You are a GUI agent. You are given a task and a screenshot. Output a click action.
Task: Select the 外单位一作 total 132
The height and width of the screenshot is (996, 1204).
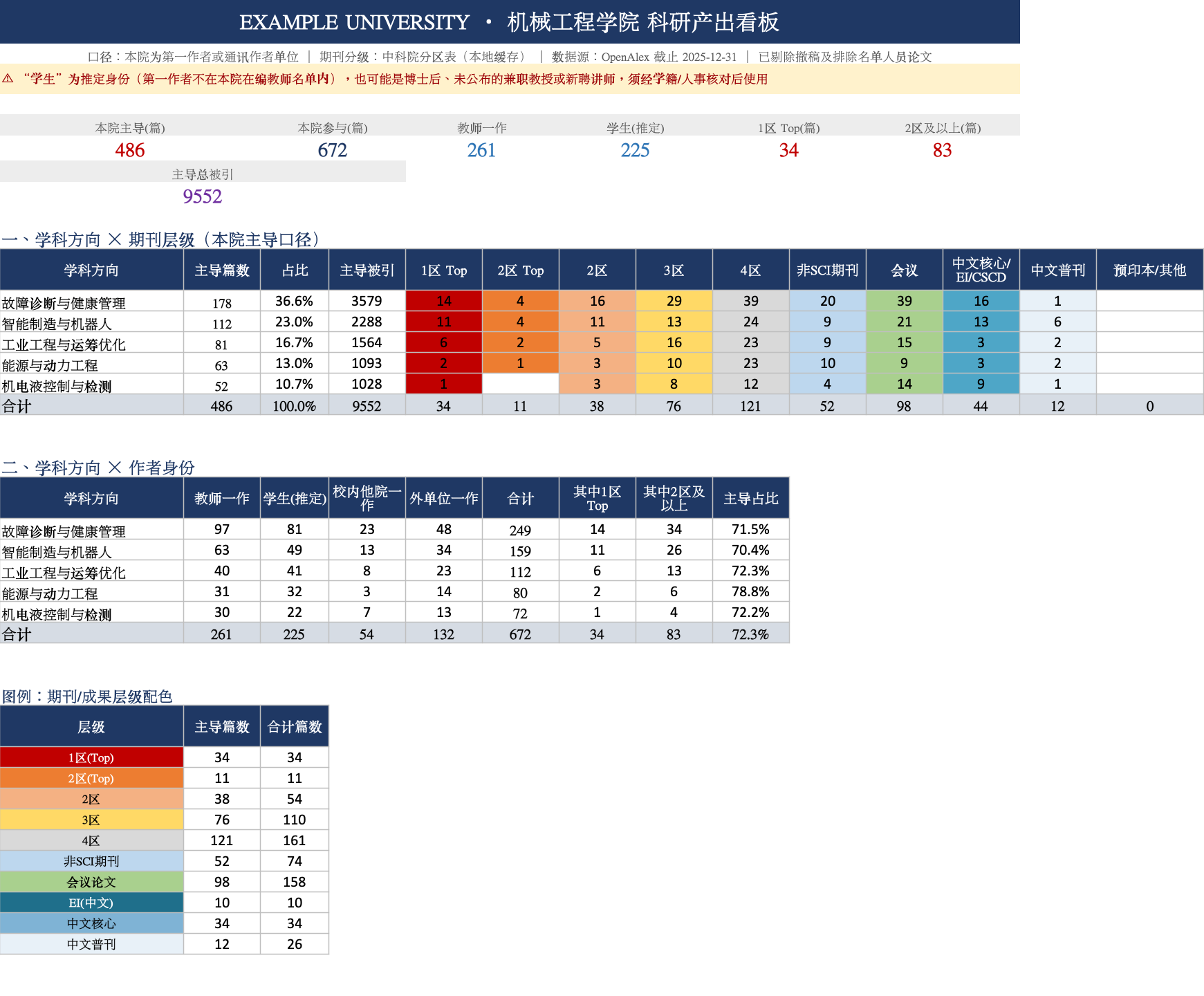point(444,634)
